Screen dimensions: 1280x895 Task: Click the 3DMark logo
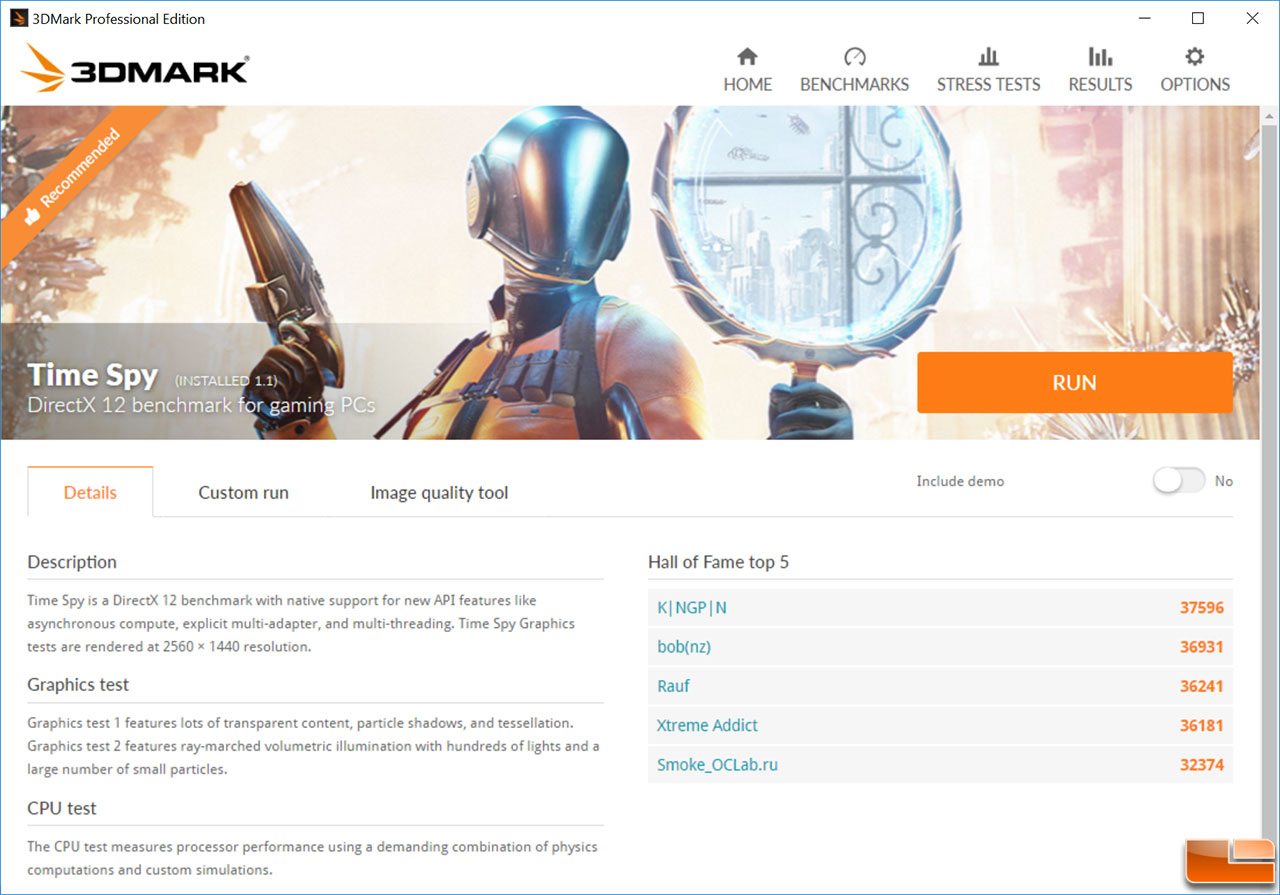coord(134,69)
